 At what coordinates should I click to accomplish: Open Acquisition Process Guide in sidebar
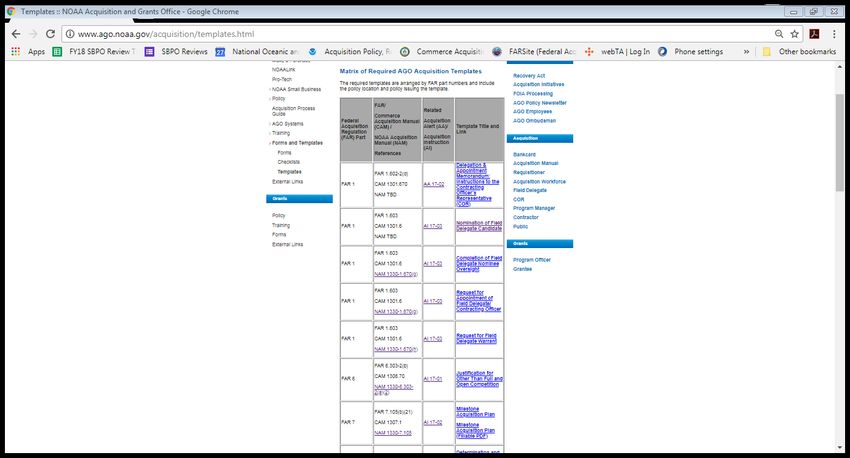[x=293, y=111]
